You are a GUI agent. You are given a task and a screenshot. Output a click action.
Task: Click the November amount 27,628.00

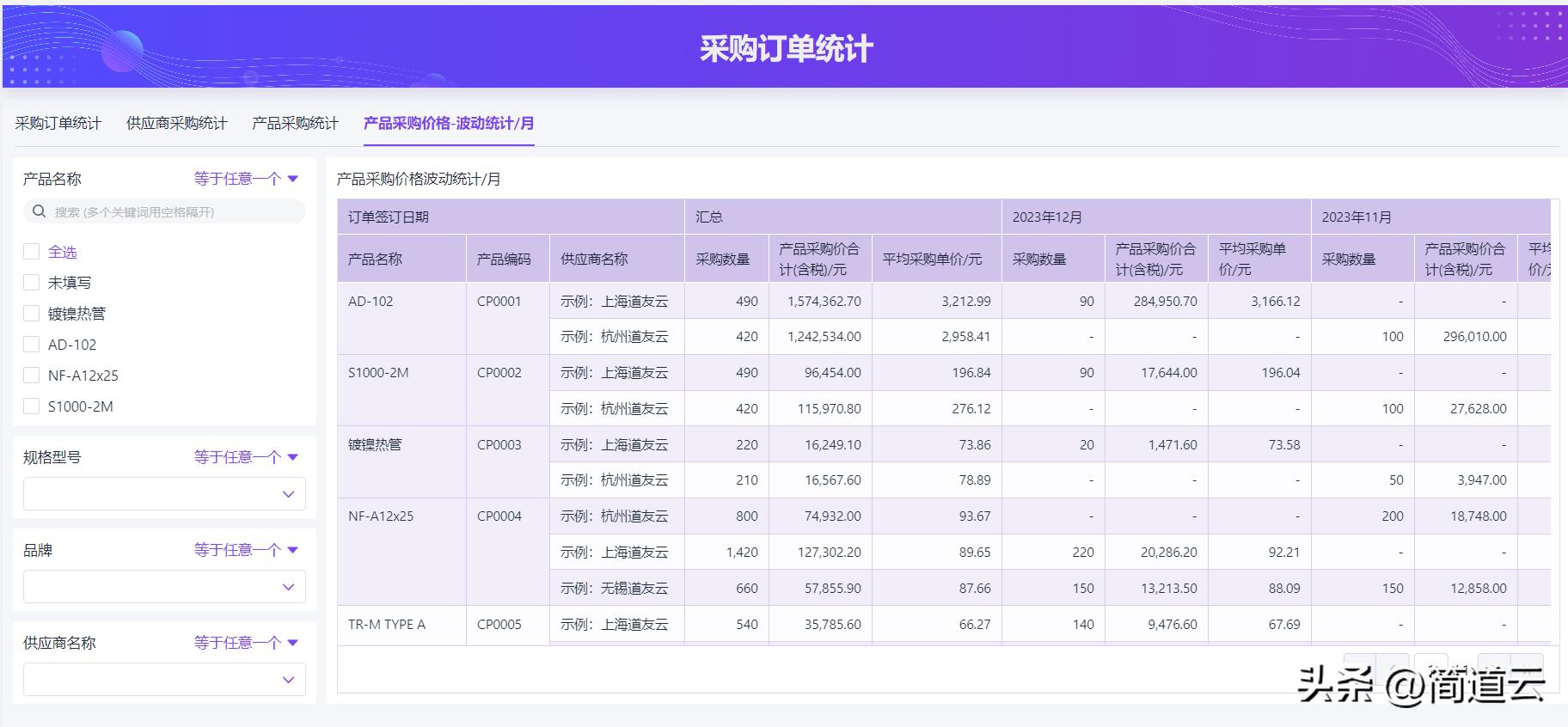coord(1478,409)
